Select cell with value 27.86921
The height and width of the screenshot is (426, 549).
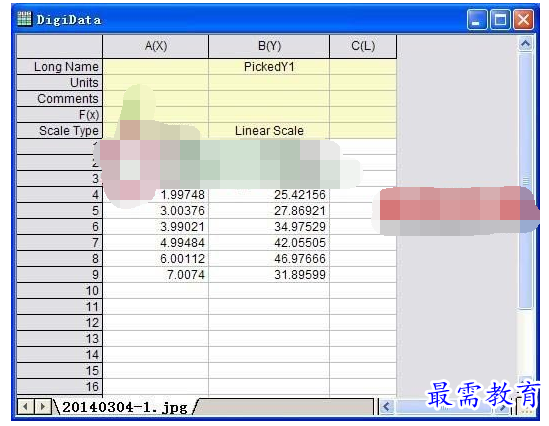269,211
